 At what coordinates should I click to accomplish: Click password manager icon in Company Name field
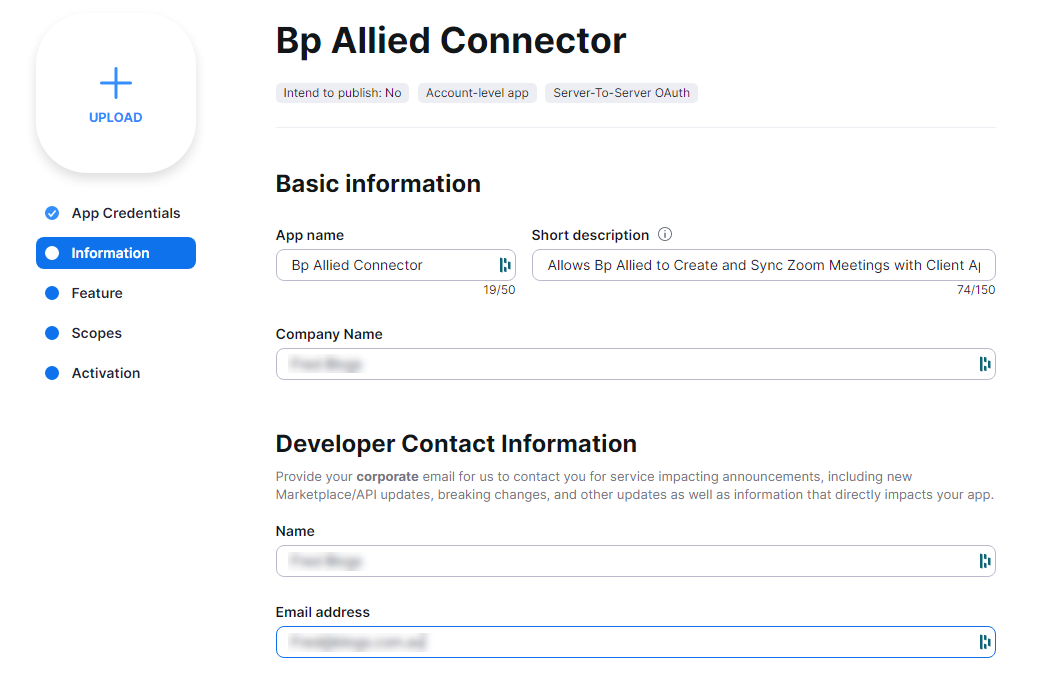(x=984, y=364)
